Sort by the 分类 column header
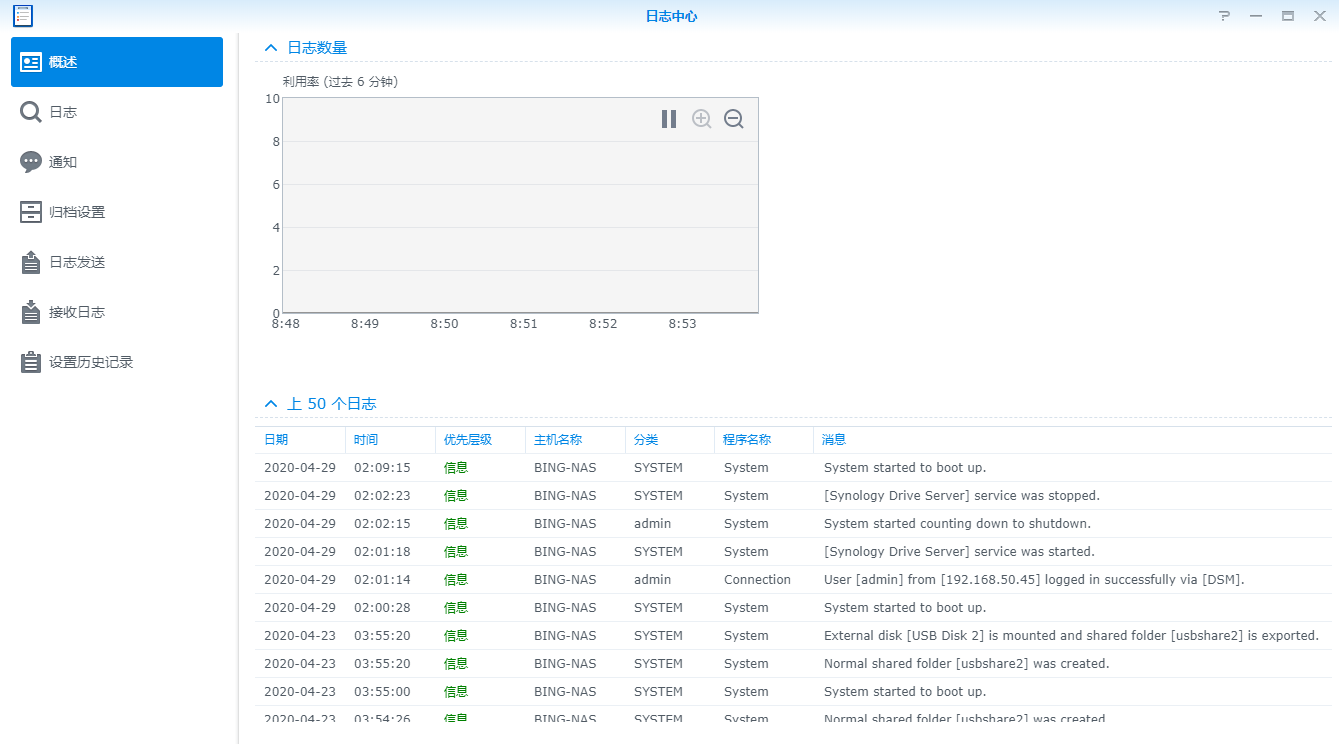The image size is (1339, 744). click(670, 440)
